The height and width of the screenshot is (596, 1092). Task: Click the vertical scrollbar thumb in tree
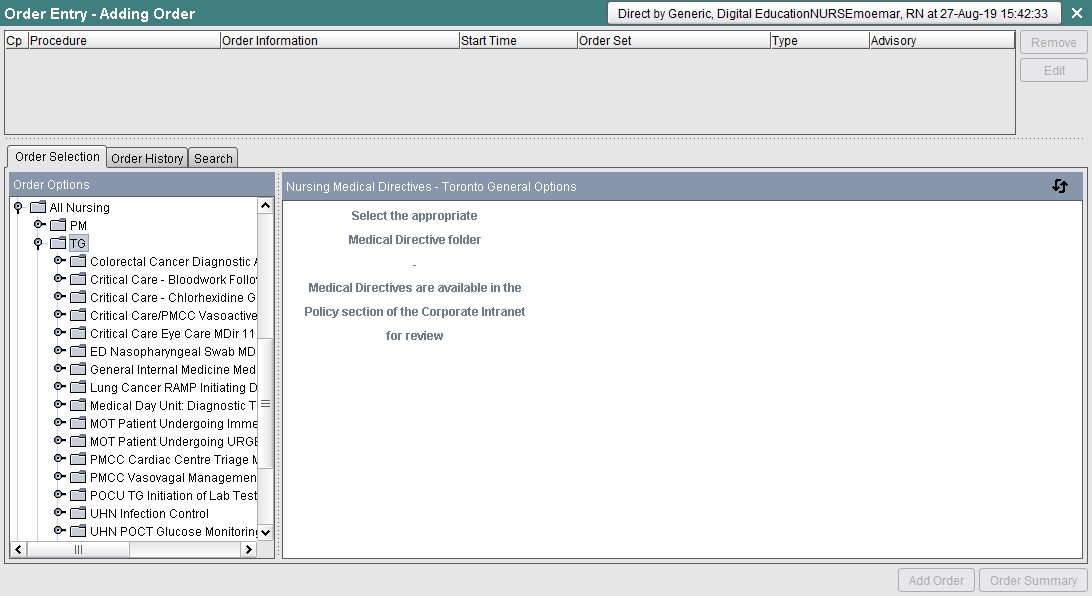point(265,404)
